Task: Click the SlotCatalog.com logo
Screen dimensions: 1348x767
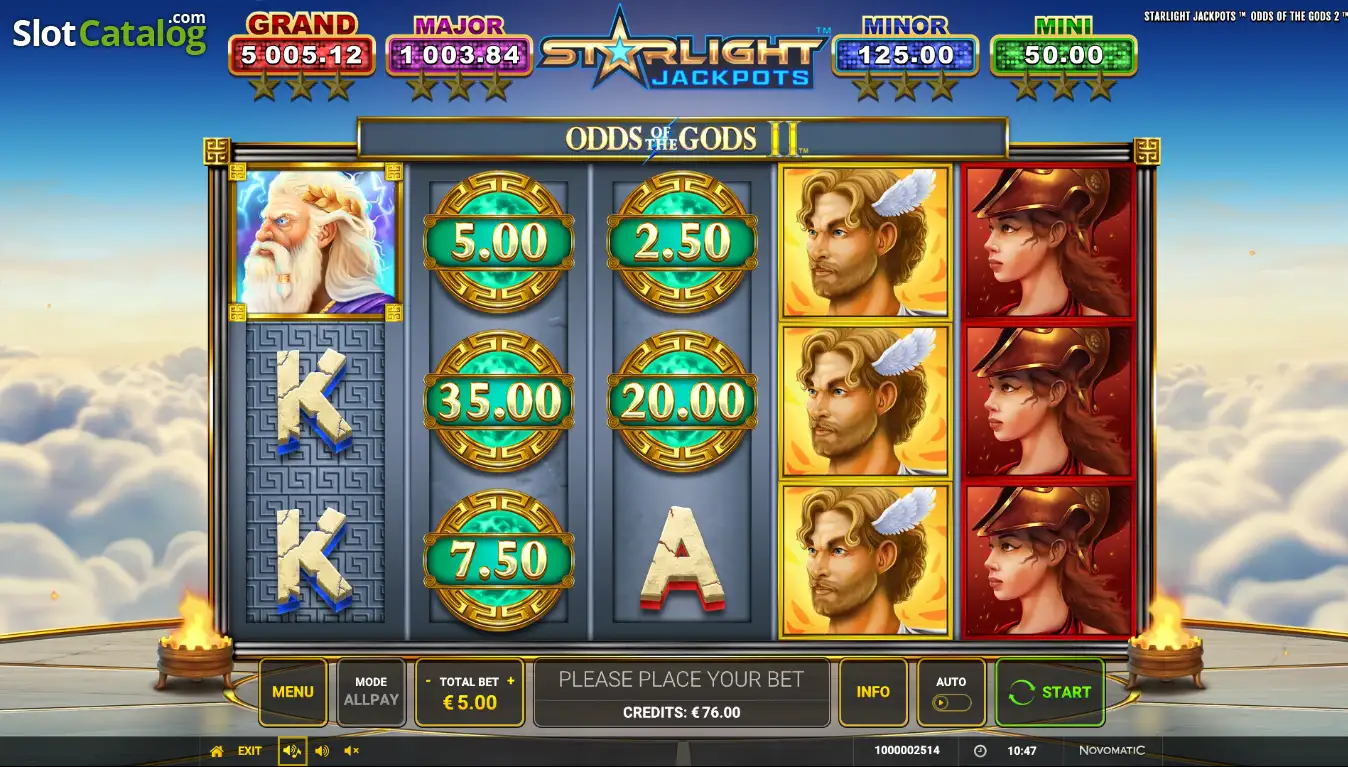Action: [109, 32]
